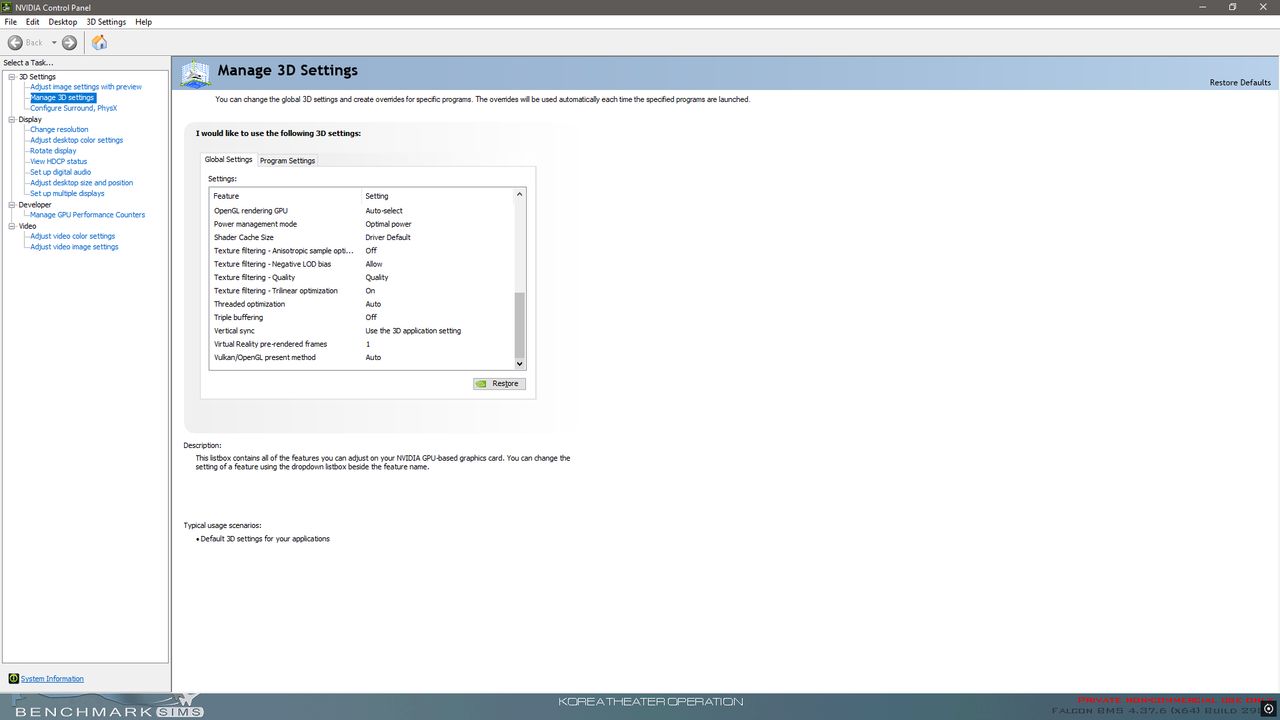Click the 'Driver Default' setting value
1280x720 pixels.
[388, 237]
